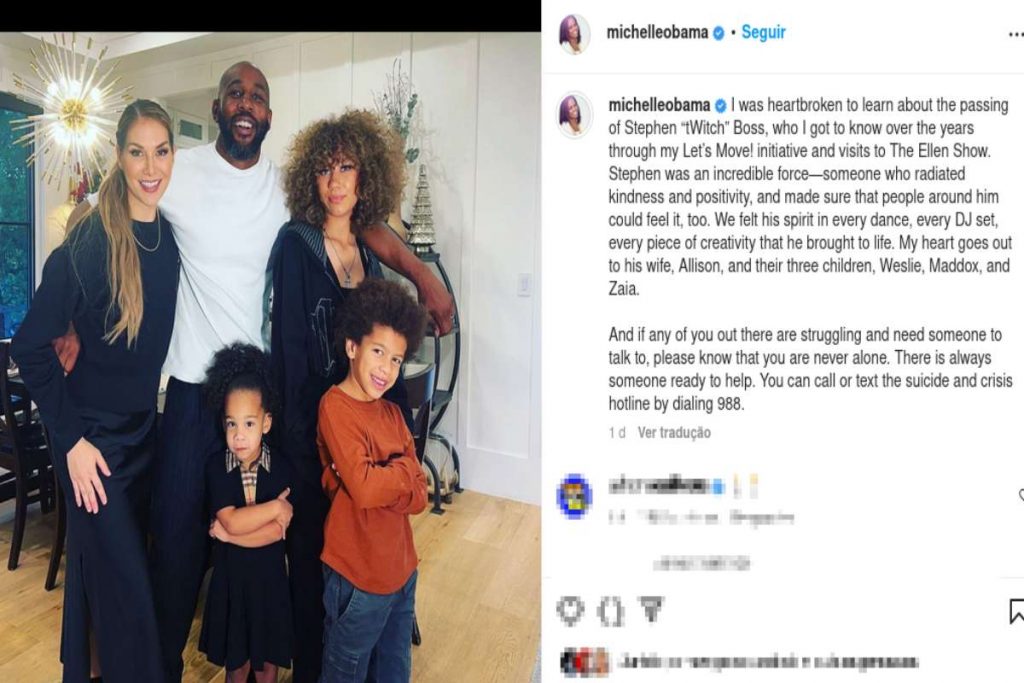Open the comment bubble icon
This screenshot has width=1024, height=683.
coord(611,612)
